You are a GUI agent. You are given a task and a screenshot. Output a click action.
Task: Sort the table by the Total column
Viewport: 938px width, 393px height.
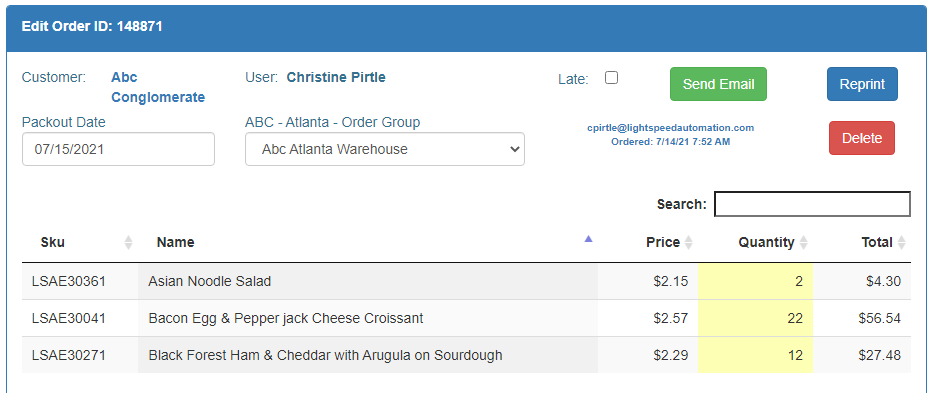(862, 242)
